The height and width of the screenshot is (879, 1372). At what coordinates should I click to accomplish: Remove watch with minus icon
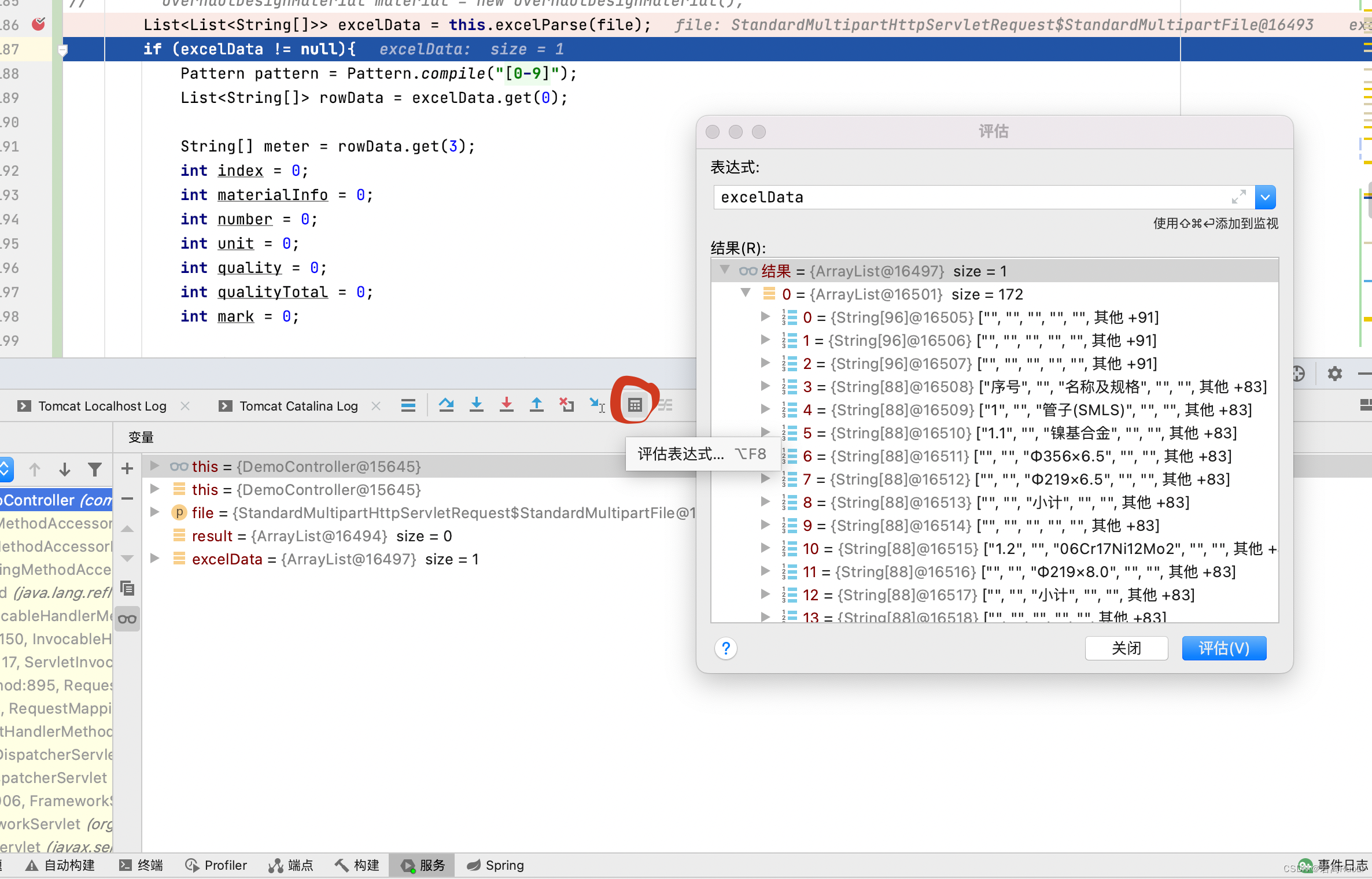point(127,498)
